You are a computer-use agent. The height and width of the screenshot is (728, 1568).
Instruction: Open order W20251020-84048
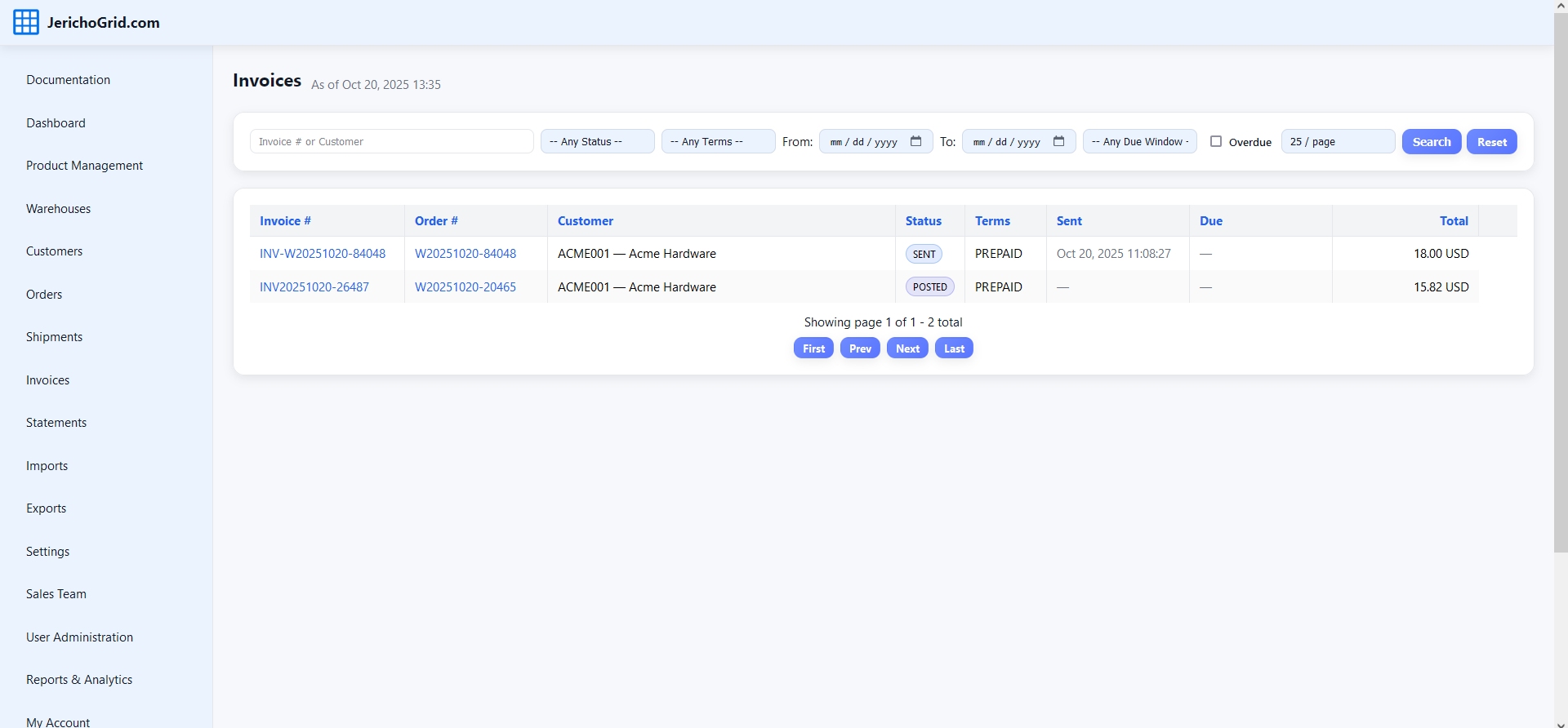pos(465,254)
